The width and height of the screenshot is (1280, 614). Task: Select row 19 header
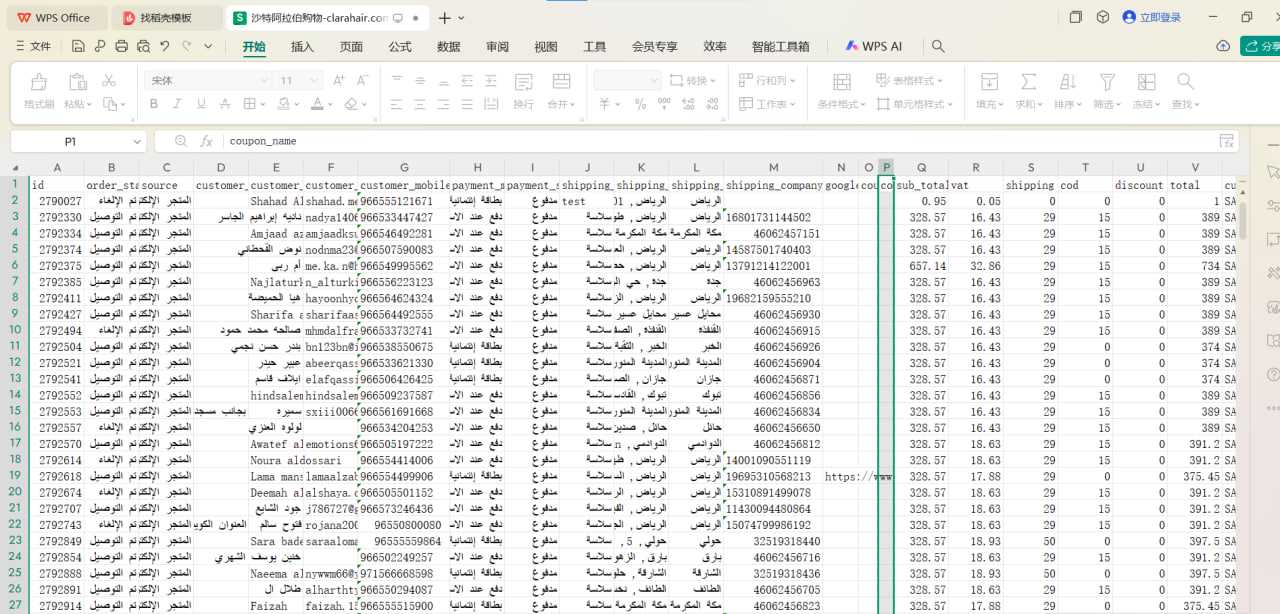coord(15,476)
